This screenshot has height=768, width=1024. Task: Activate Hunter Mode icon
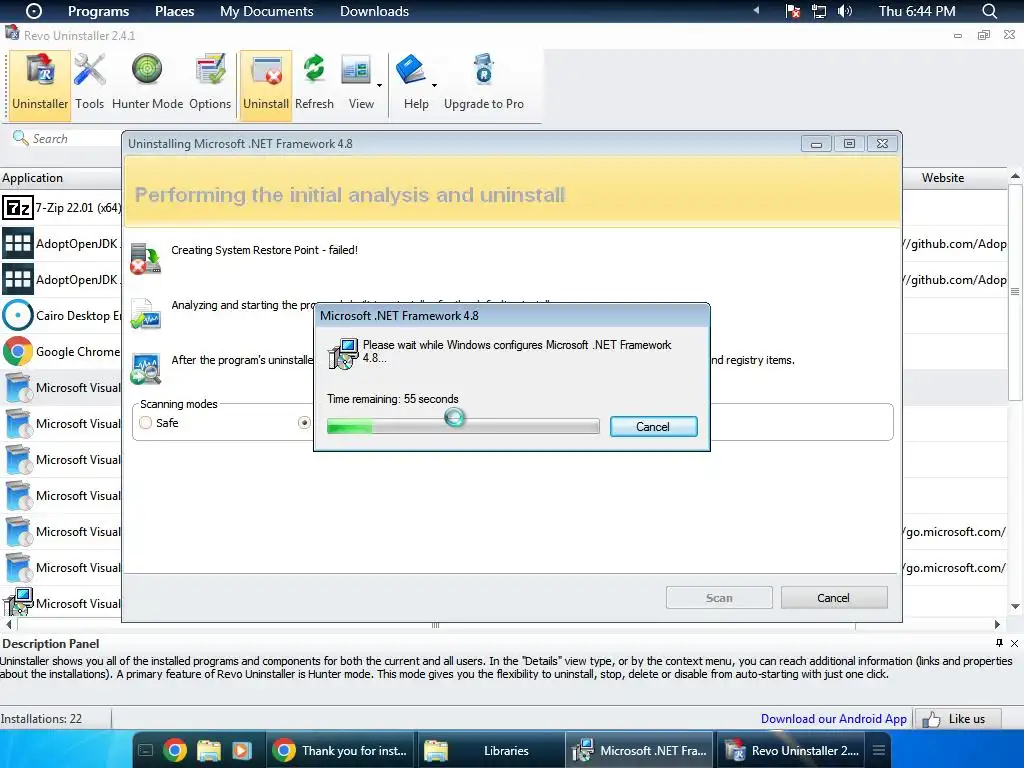pyautogui.click(x=147, y=84)
